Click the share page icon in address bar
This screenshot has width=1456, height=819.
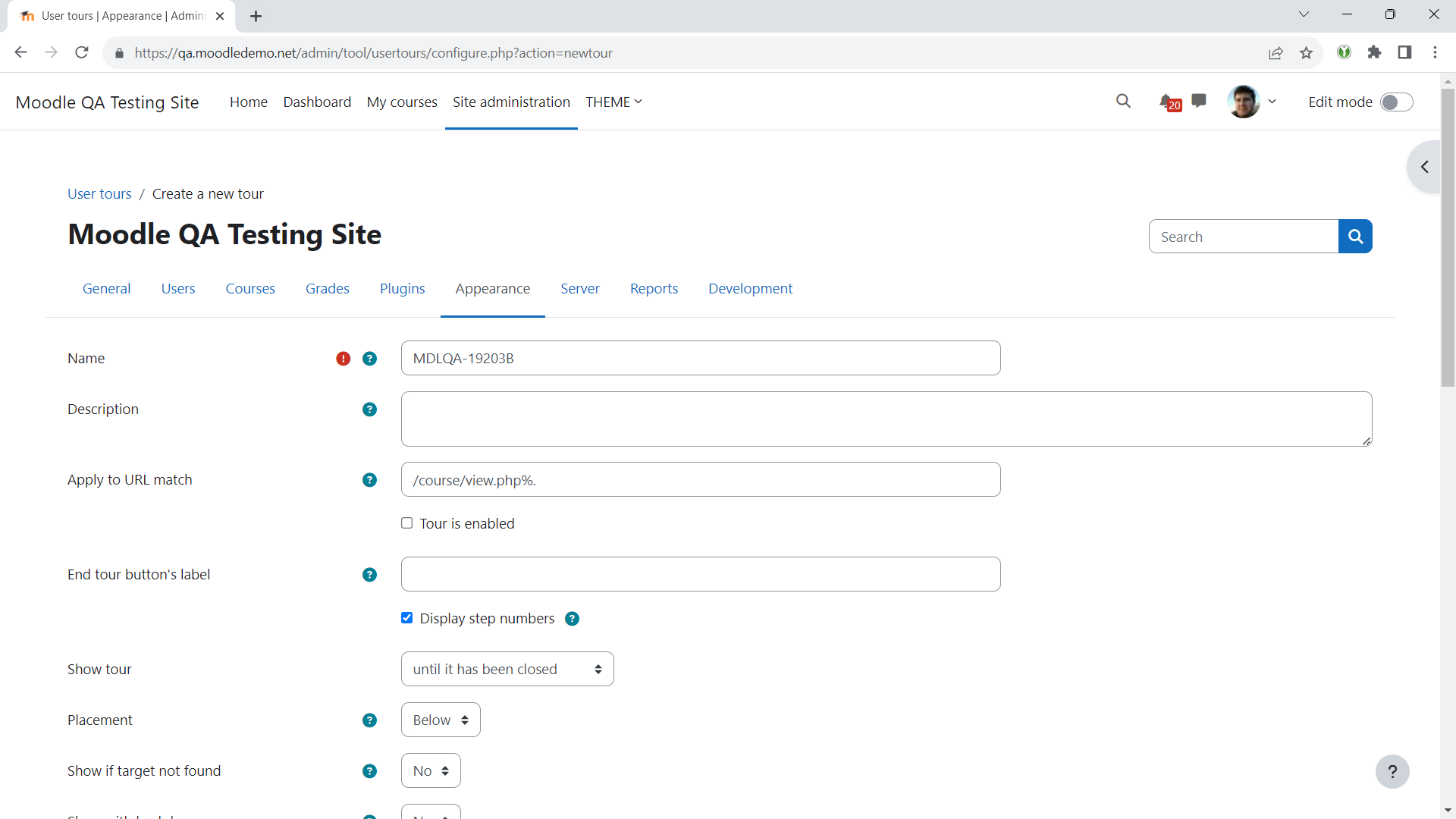[1276, 53]
